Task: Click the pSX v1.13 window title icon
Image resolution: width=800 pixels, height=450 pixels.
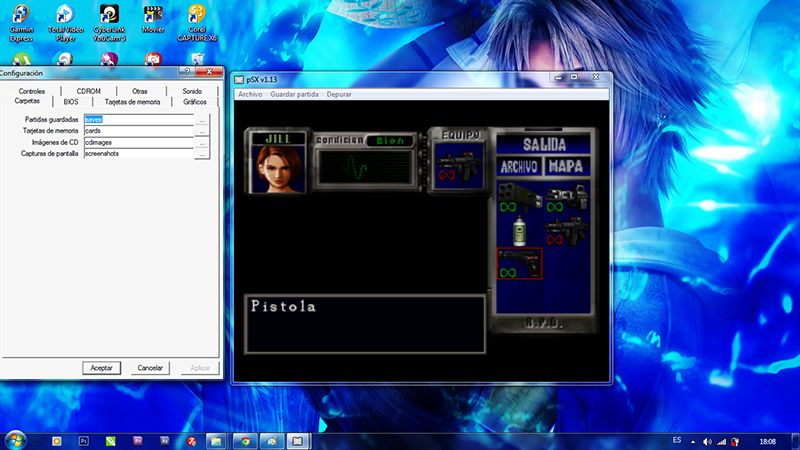Action: pyautogui.click(x=239, y=80)
